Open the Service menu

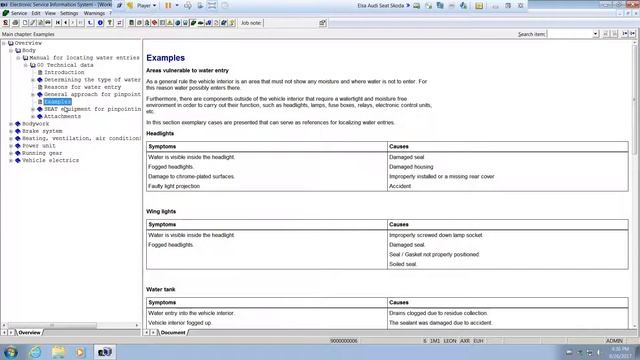[x=19, y=13]
